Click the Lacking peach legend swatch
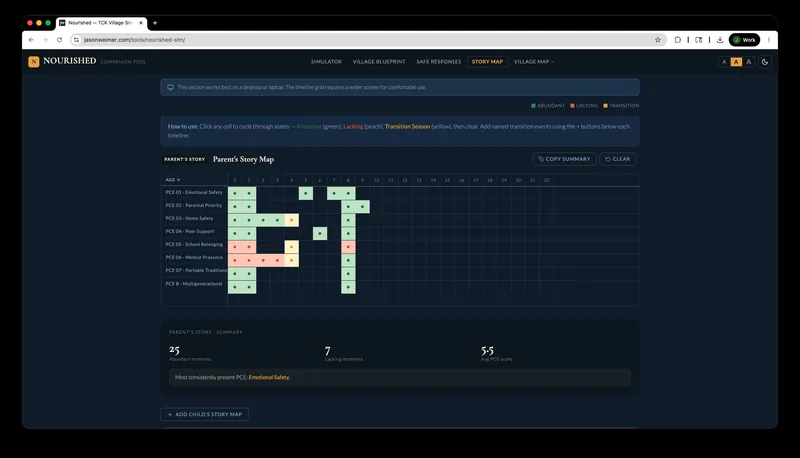The image size is (800, 458). (572, 106)
